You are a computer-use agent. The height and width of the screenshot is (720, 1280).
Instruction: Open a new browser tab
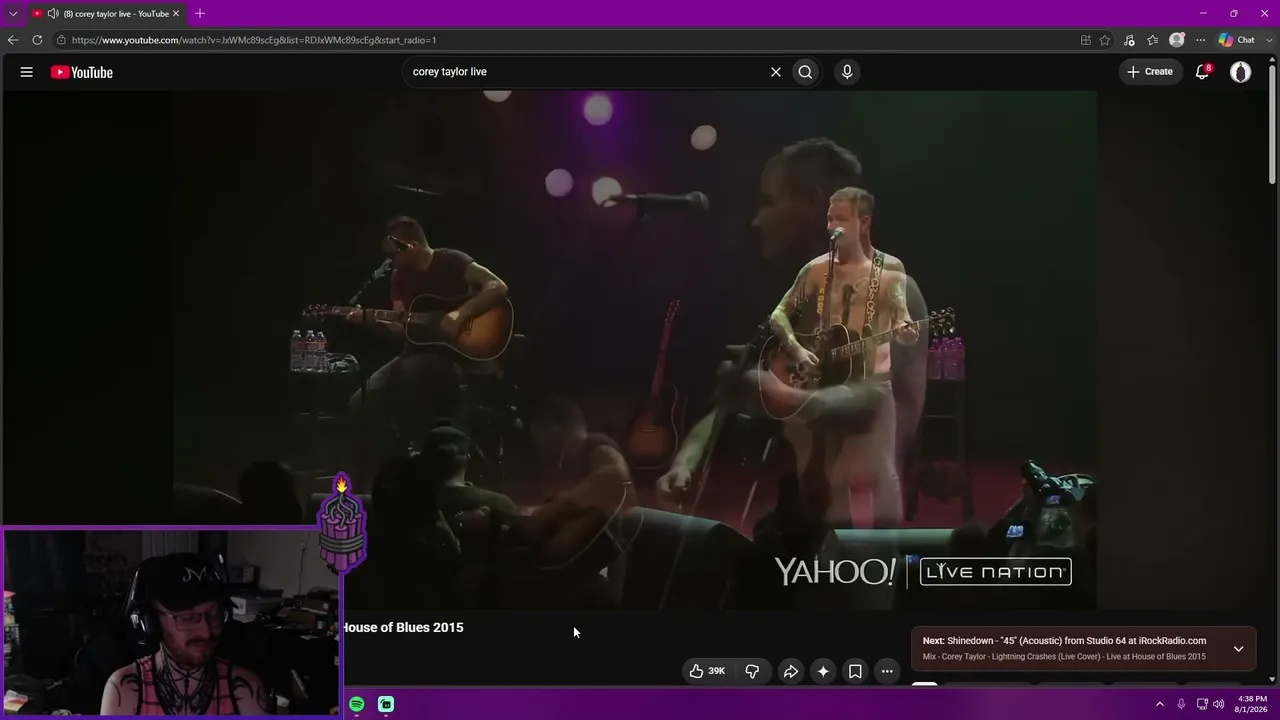(200, 14)
